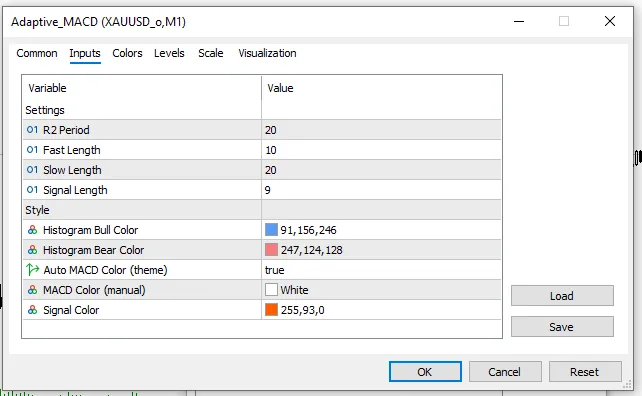
Task: Click the OK button
Action: point(425,371)
